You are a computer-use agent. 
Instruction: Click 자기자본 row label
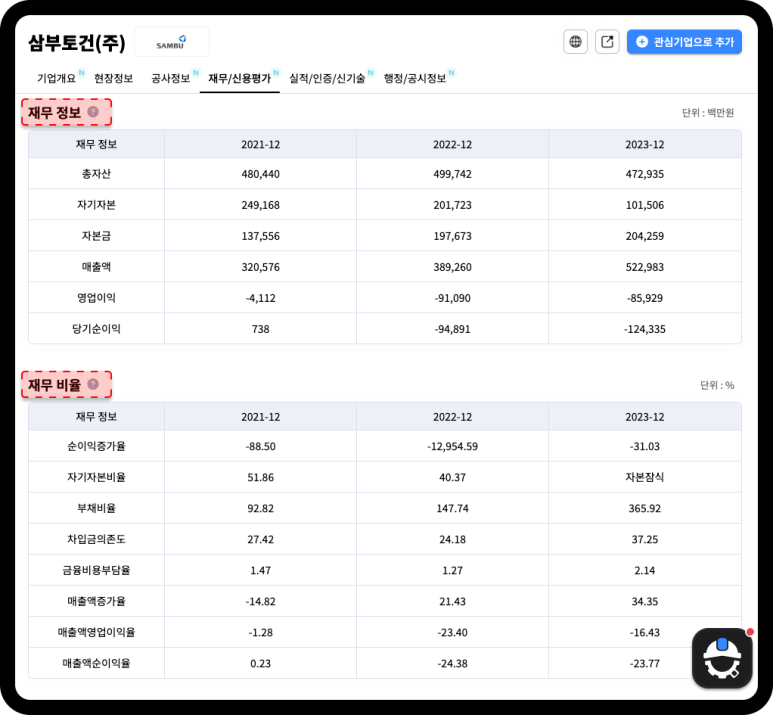(96, 205)
